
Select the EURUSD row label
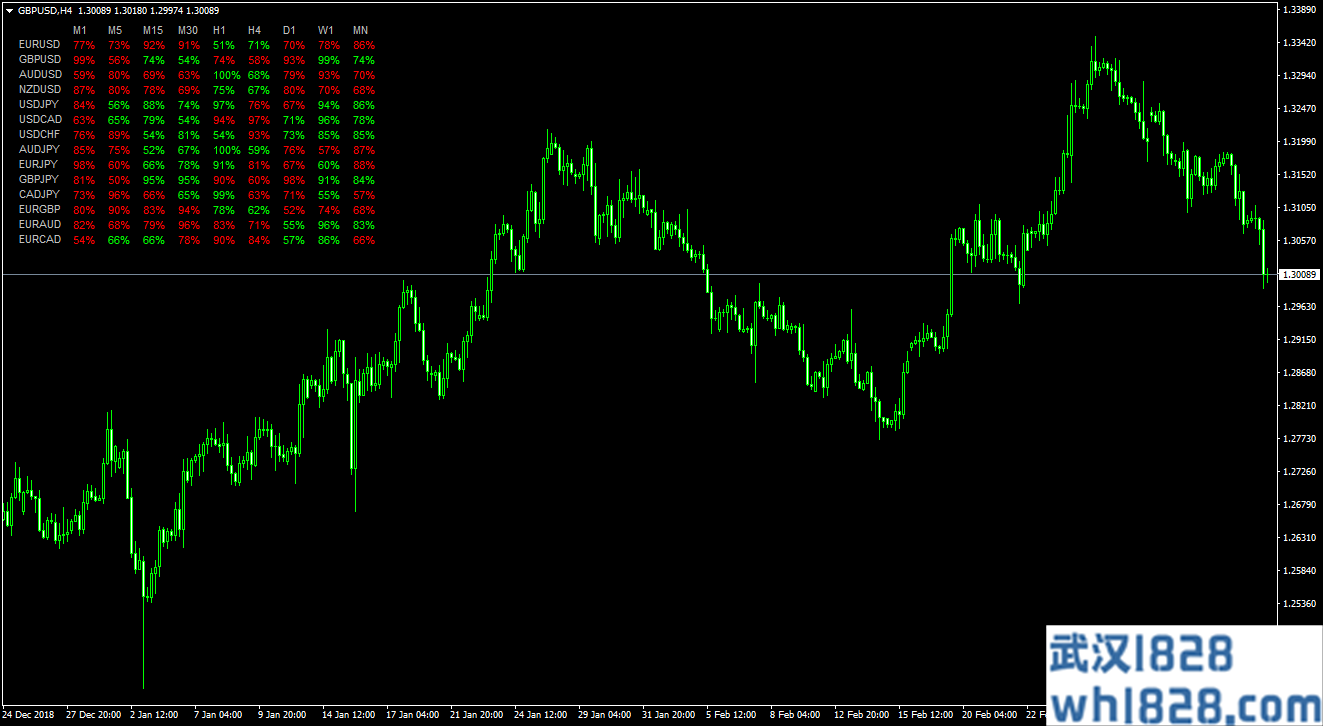[40, 45]
